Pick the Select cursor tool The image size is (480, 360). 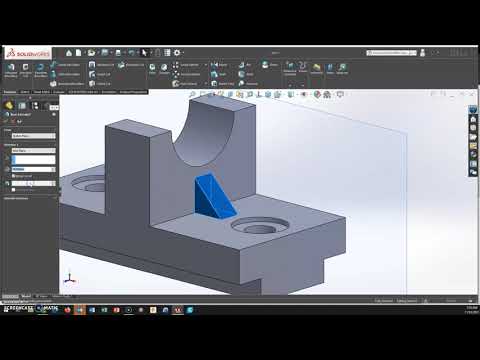click(144, 53)
